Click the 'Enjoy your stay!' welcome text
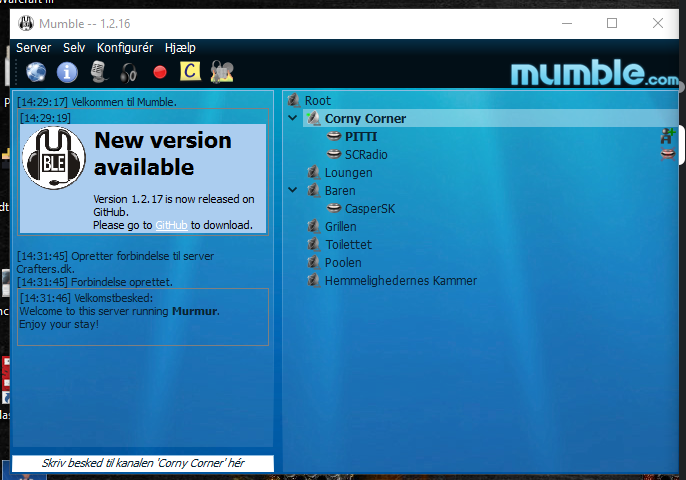Image resolution: width=686 pixels, height=480 pixels. 59,324
